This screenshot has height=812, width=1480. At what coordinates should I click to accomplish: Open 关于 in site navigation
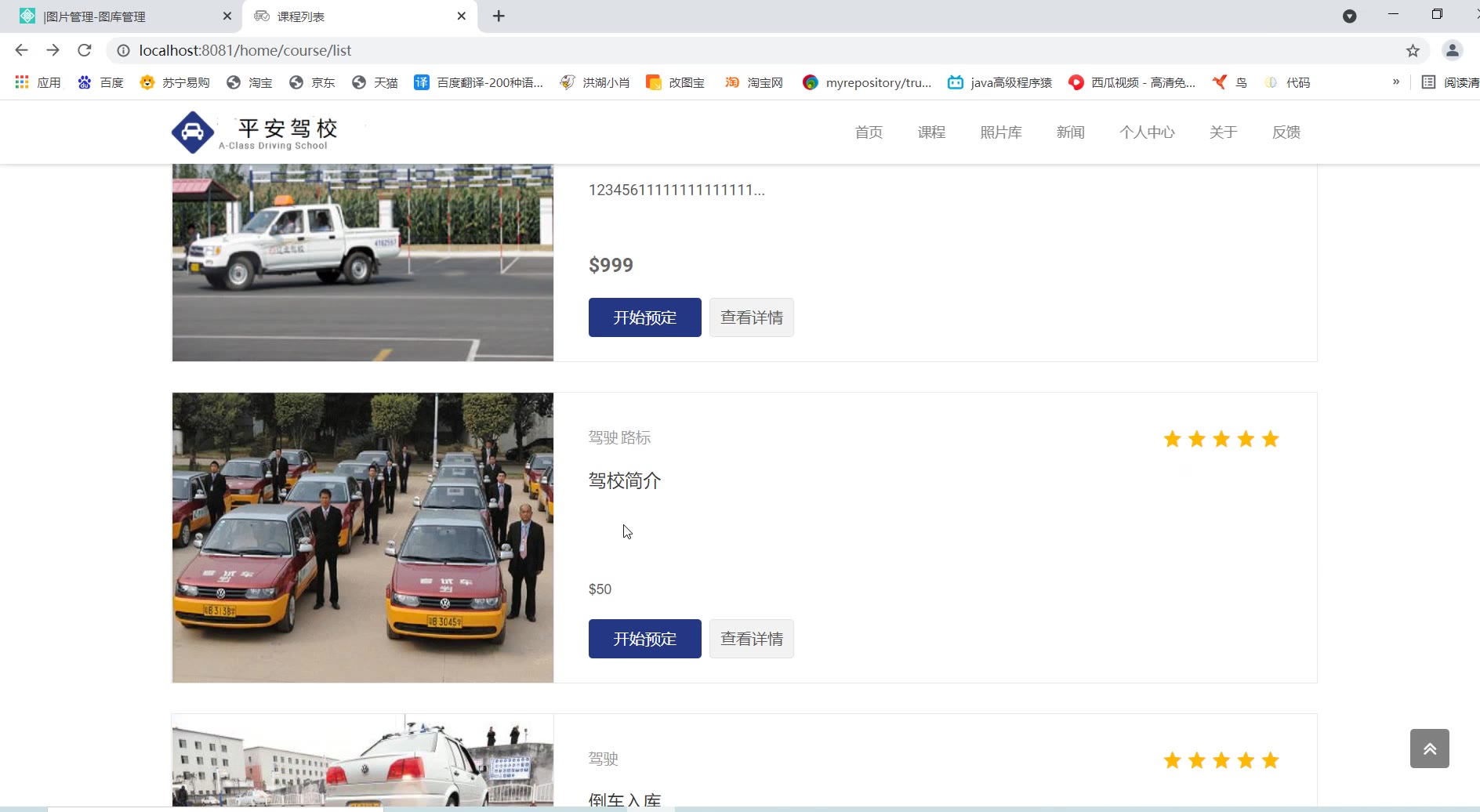pos(1223,132)
